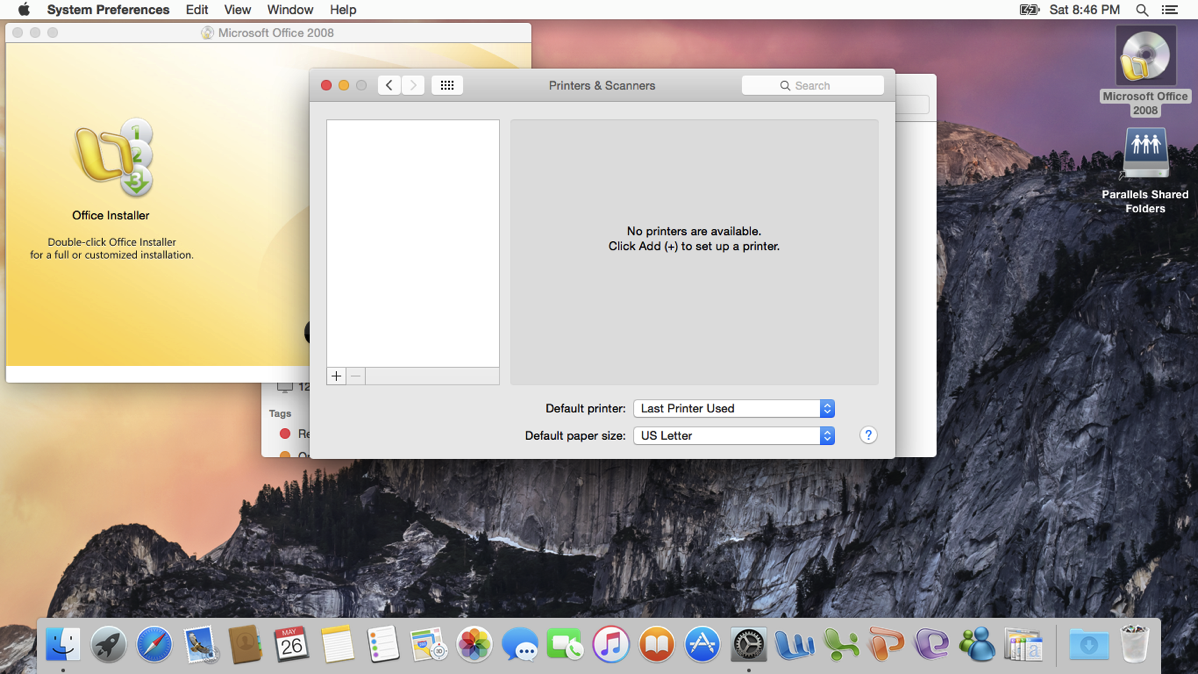
Task: Click the Office Installer label text
Action: (x=111, y=215)
